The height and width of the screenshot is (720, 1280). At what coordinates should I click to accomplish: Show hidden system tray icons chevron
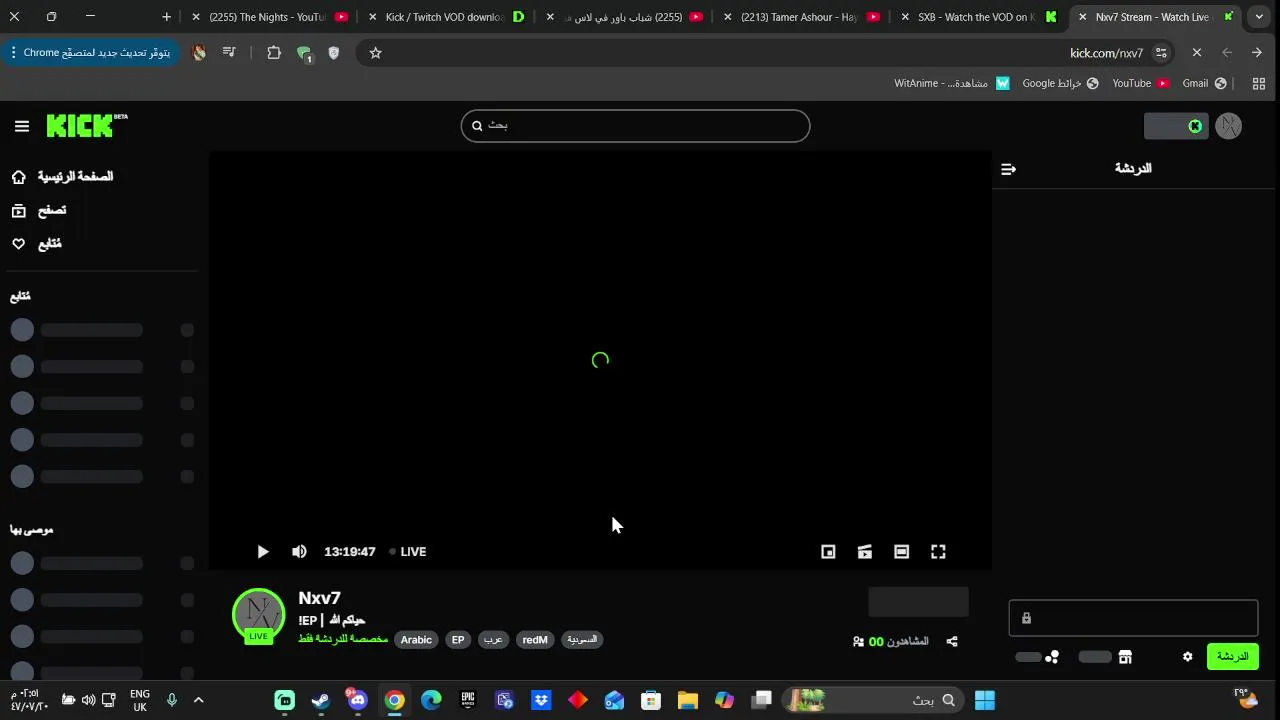pyautogui.click(x=198, y=700)
